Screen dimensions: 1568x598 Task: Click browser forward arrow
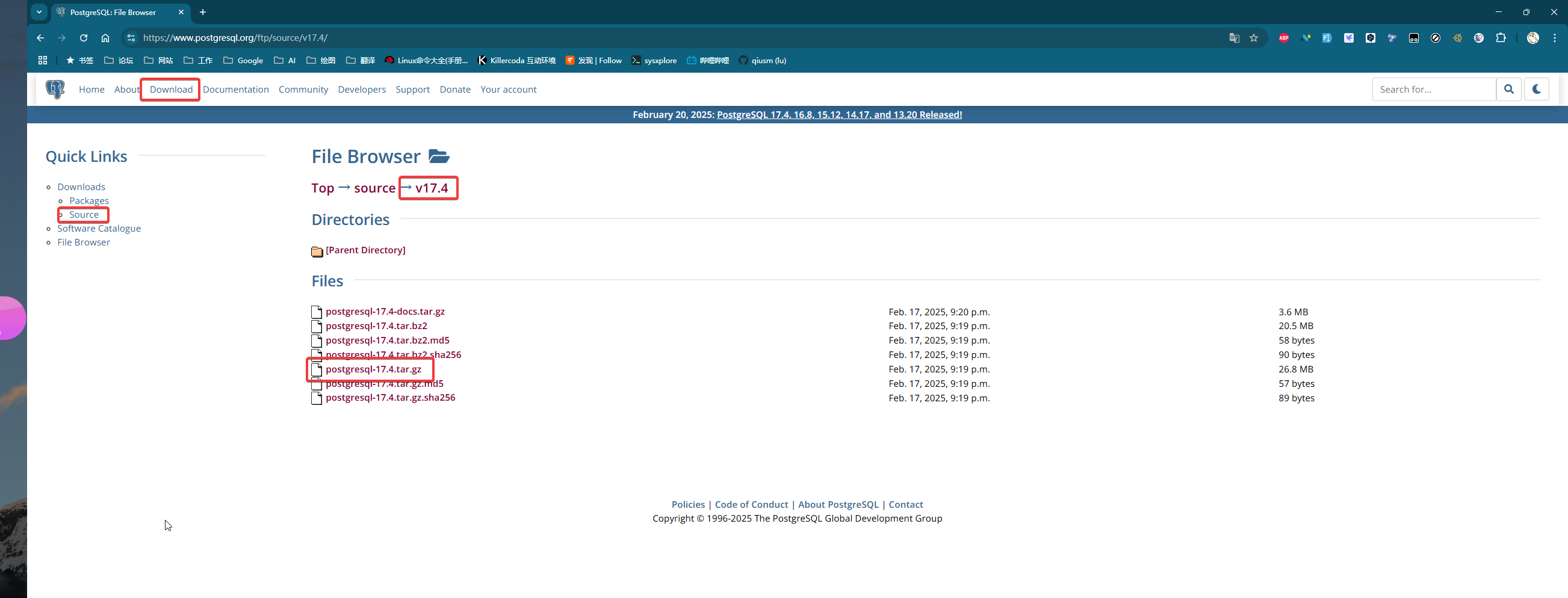[61, 38]
